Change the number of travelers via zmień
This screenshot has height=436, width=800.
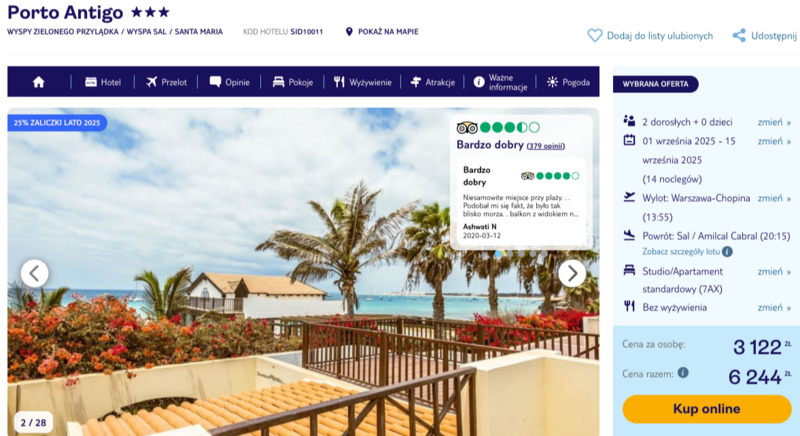click(x=774, y=122)
